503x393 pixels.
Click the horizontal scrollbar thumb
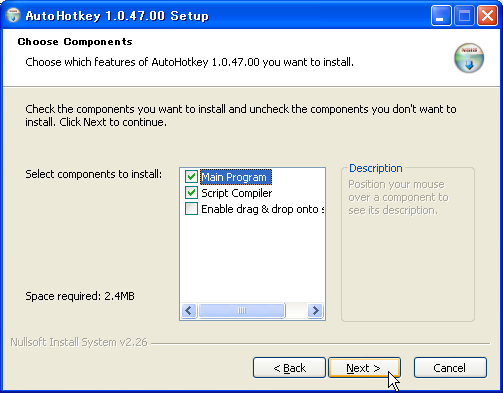click(242, 311)
